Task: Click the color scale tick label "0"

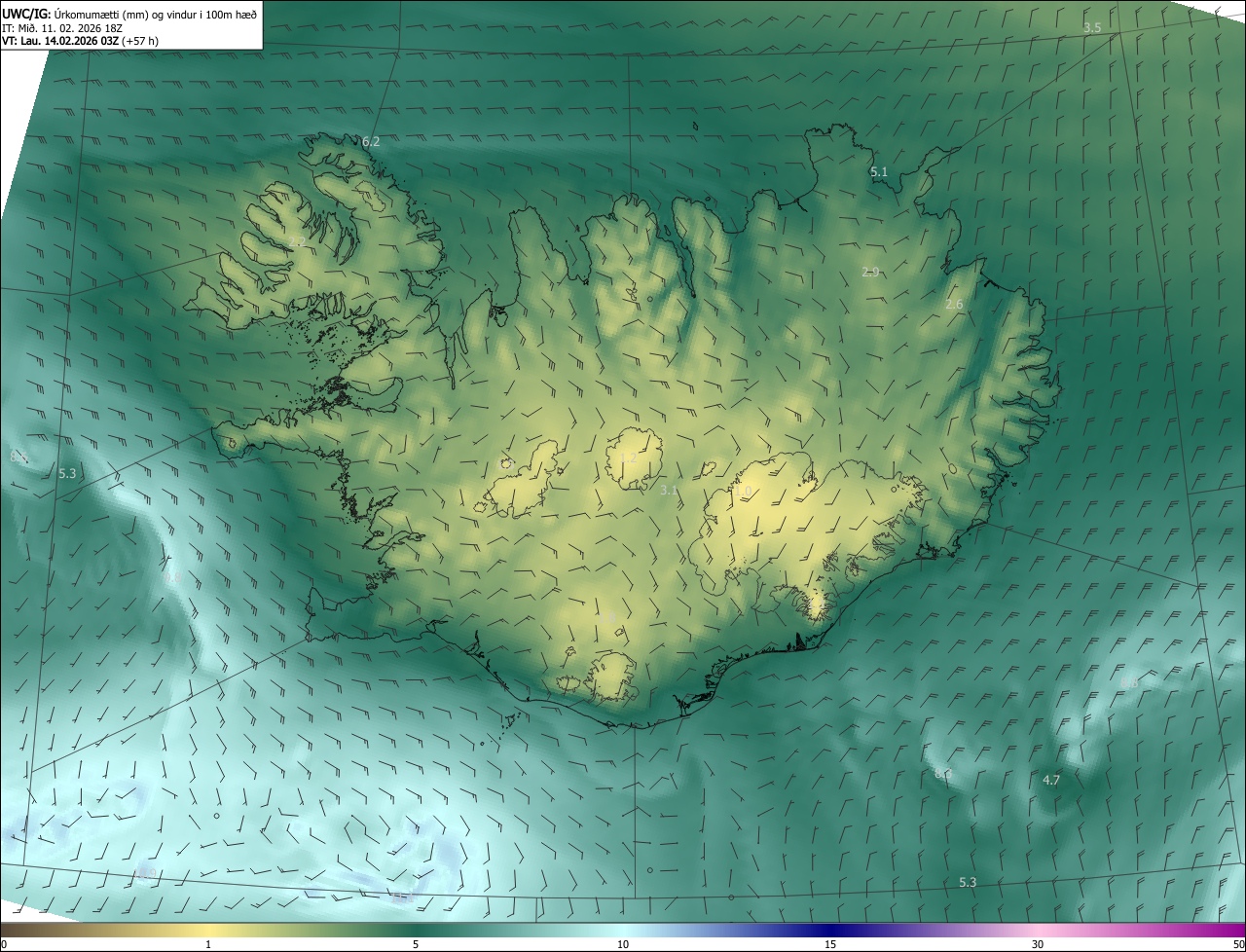Action: (x=4, y=944)
